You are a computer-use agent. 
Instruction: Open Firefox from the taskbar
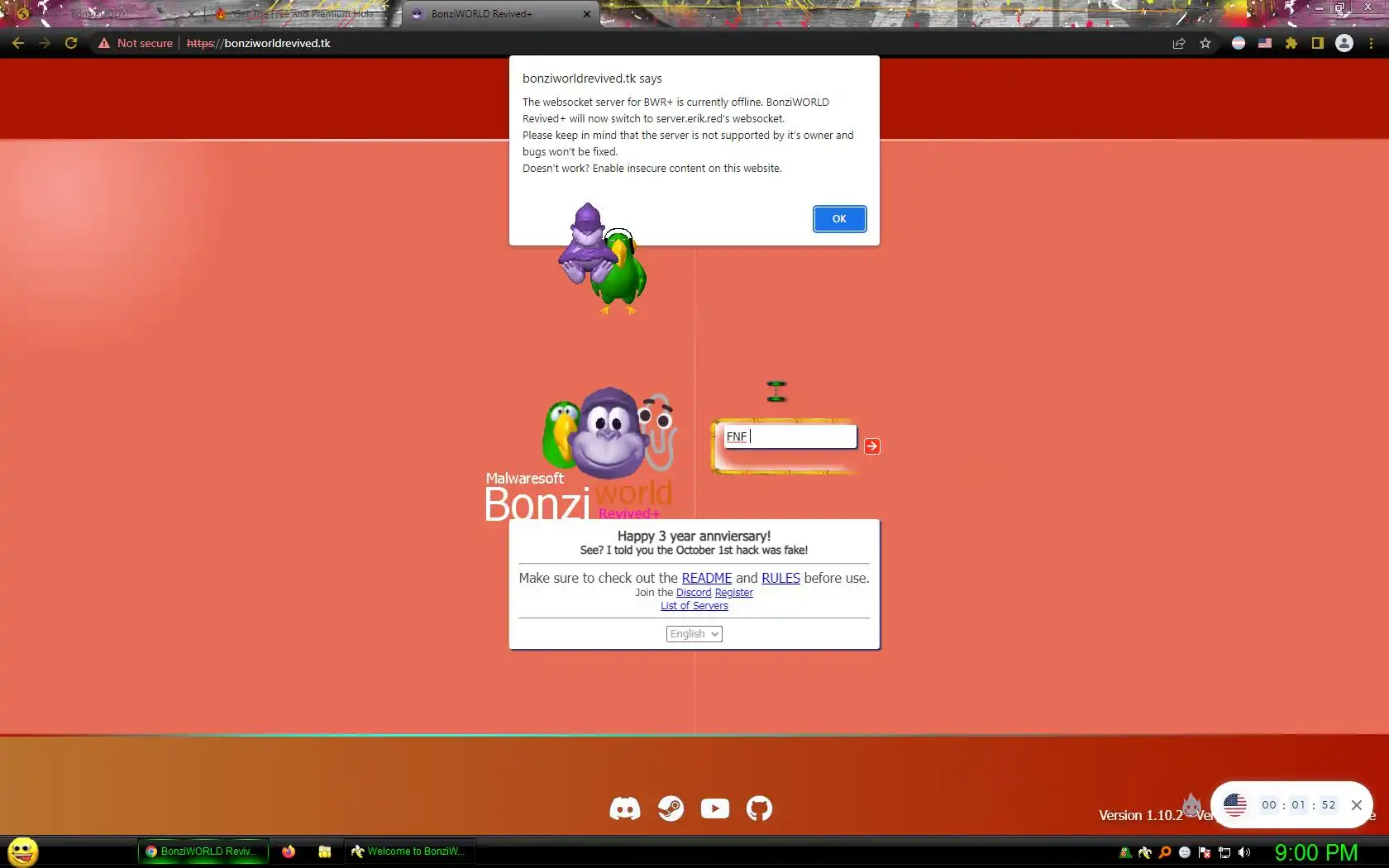(x=289, y=851)
